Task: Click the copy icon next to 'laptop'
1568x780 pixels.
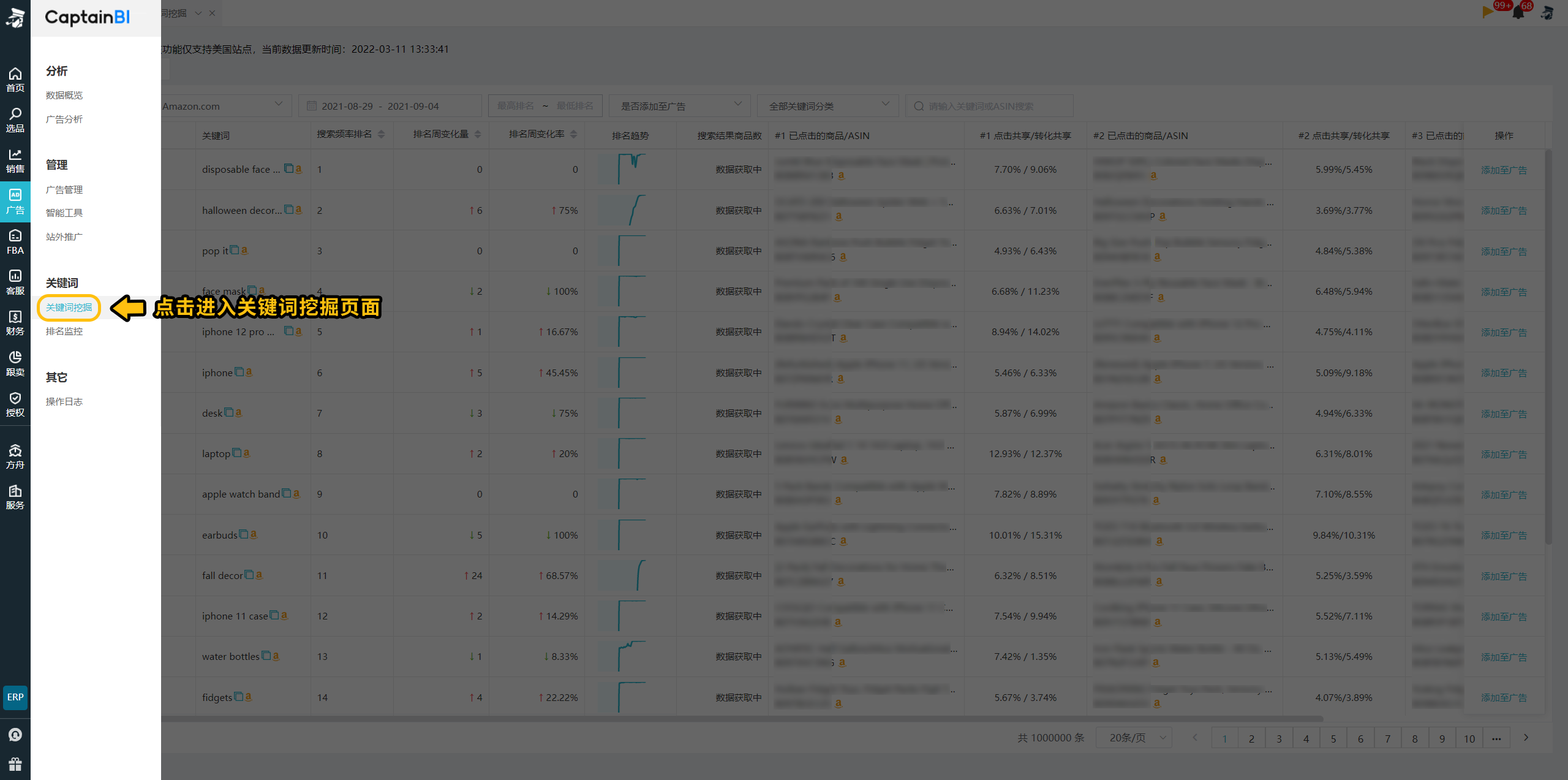Action: tap(236, 453)
